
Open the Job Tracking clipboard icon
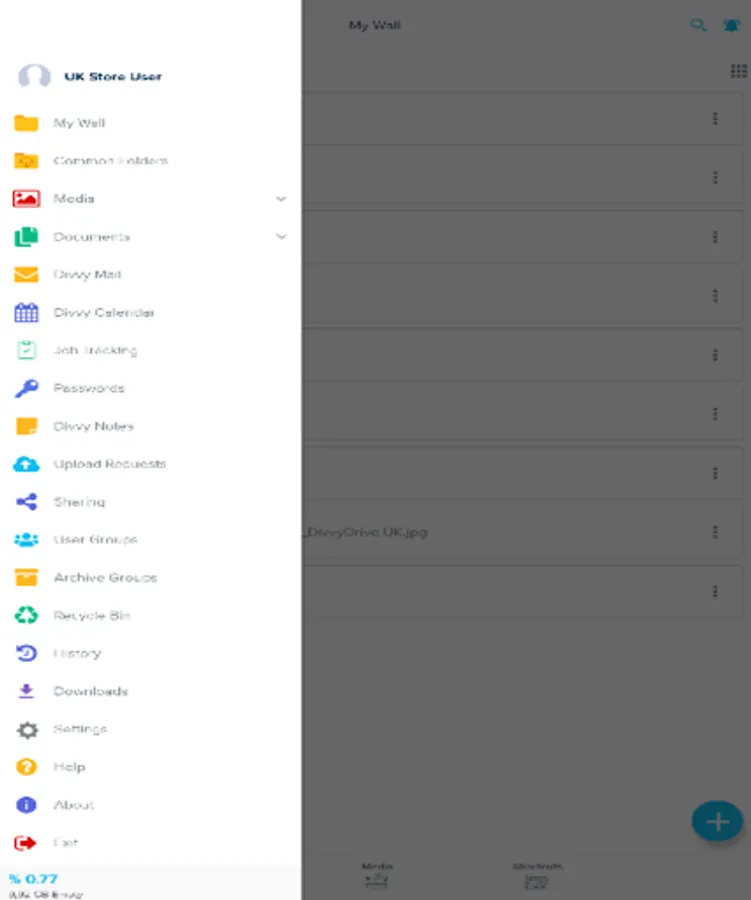(x=26, y=350)
